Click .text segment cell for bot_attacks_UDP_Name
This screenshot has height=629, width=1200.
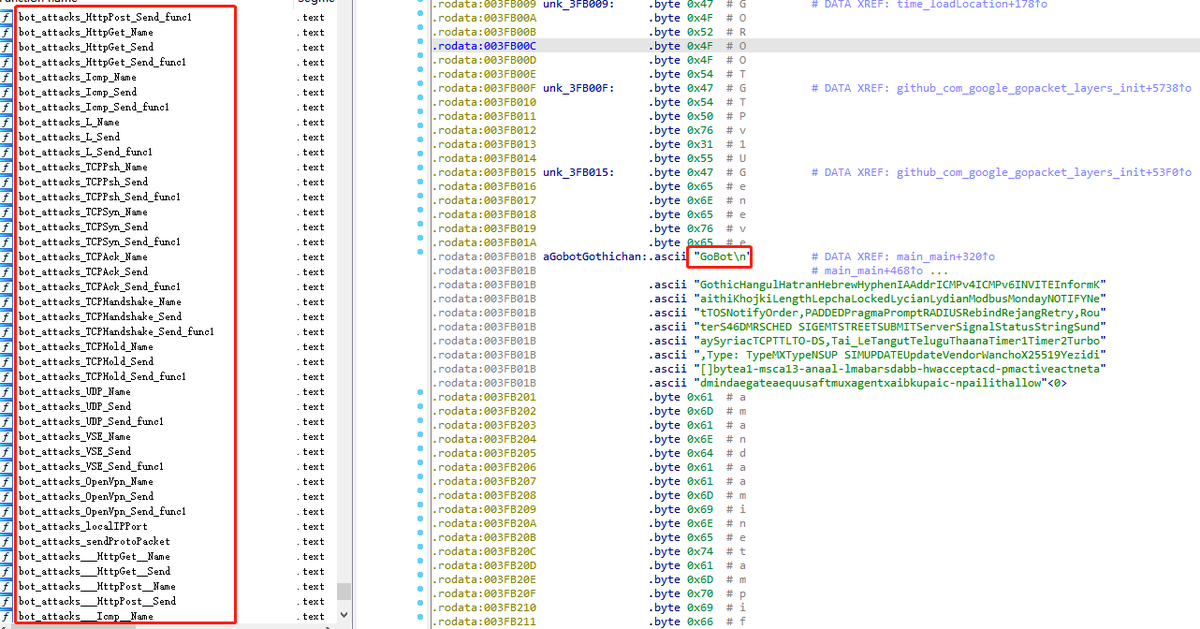[x=313, y=392]
